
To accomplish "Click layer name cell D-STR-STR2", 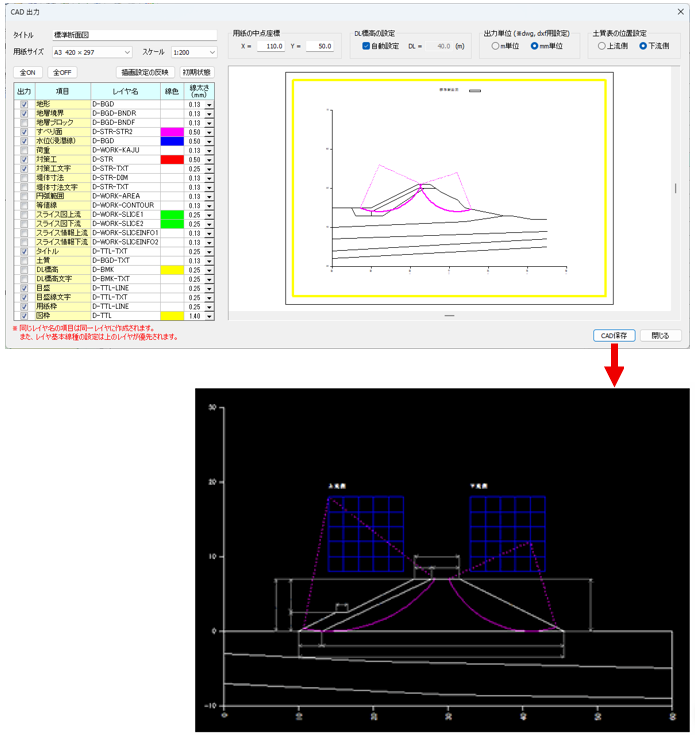I will pos(126,132).
